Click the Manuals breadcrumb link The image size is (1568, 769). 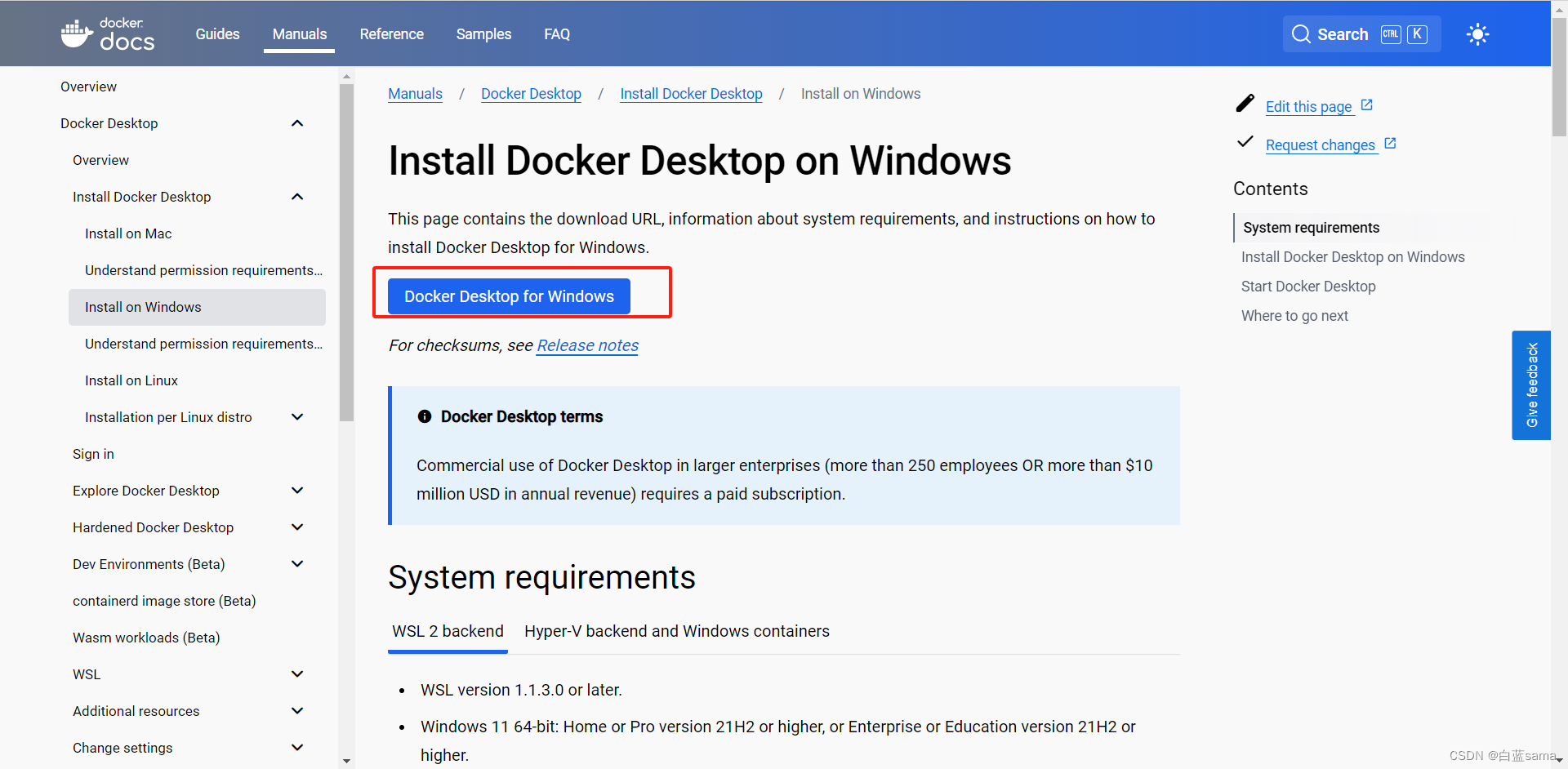(415, 94)
